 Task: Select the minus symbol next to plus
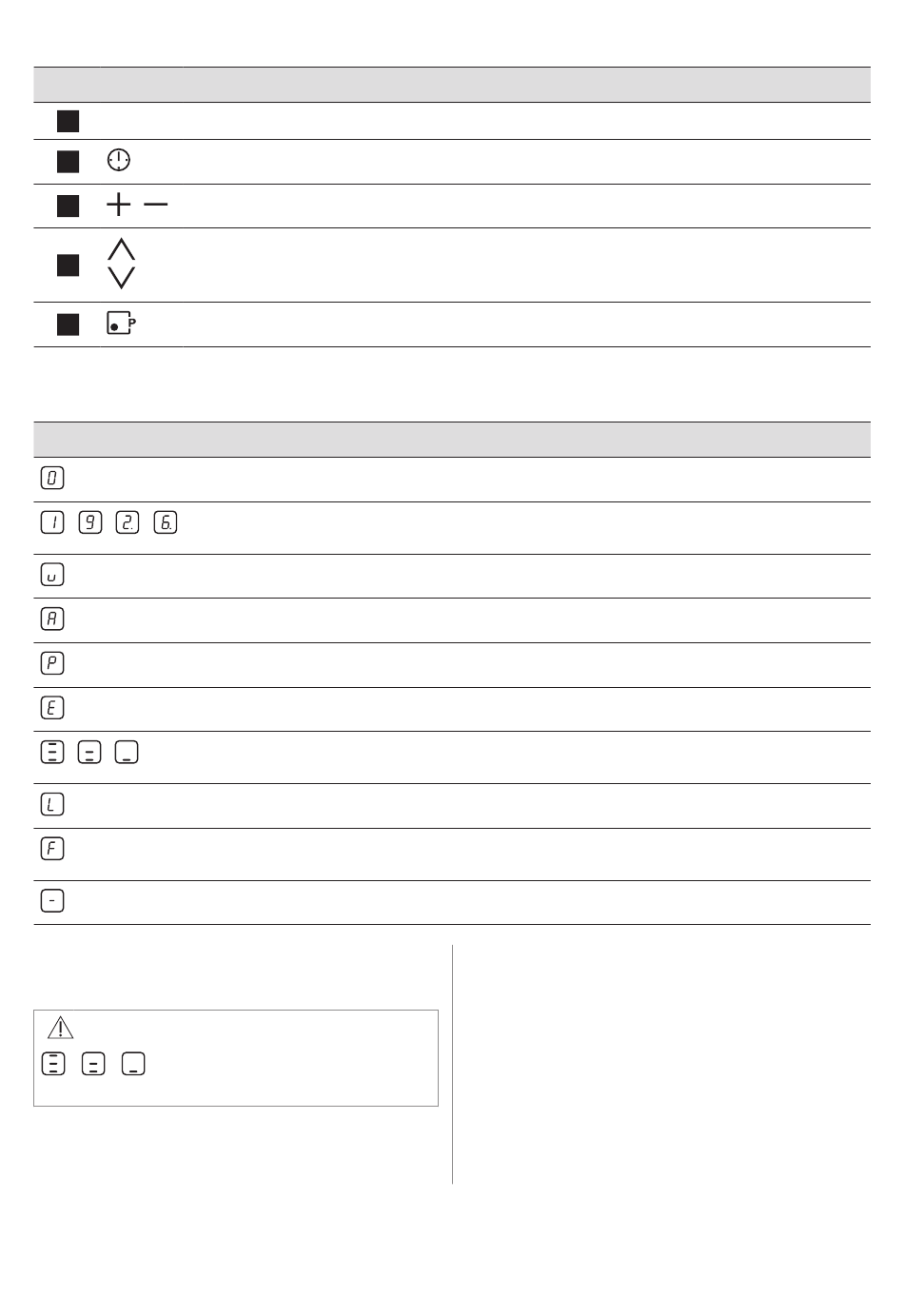[156, 204]
